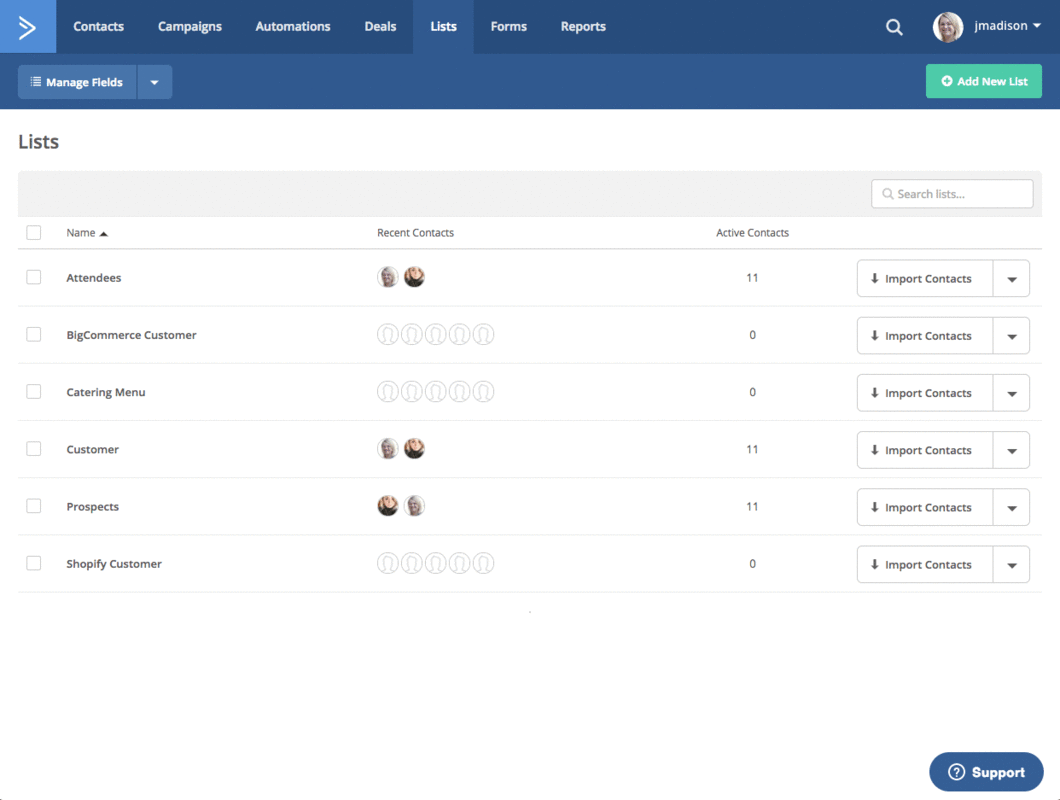Click first contact avatar in Attendees row
This screenshot has width=1060, height=800.
click(388, 277)
